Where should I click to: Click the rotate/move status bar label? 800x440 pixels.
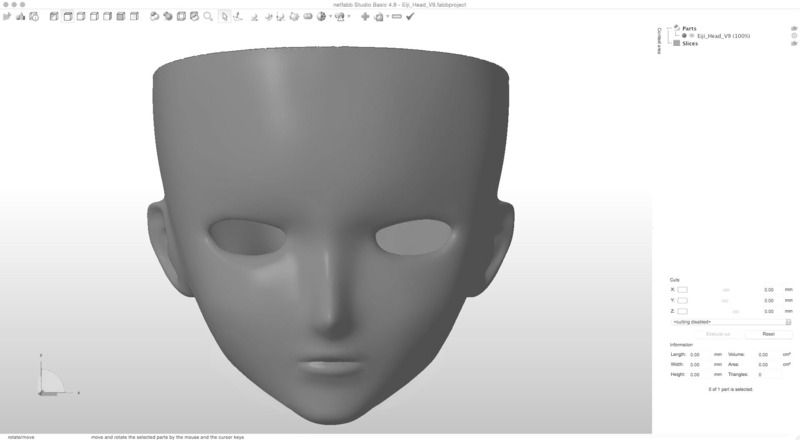pos(21,437)
